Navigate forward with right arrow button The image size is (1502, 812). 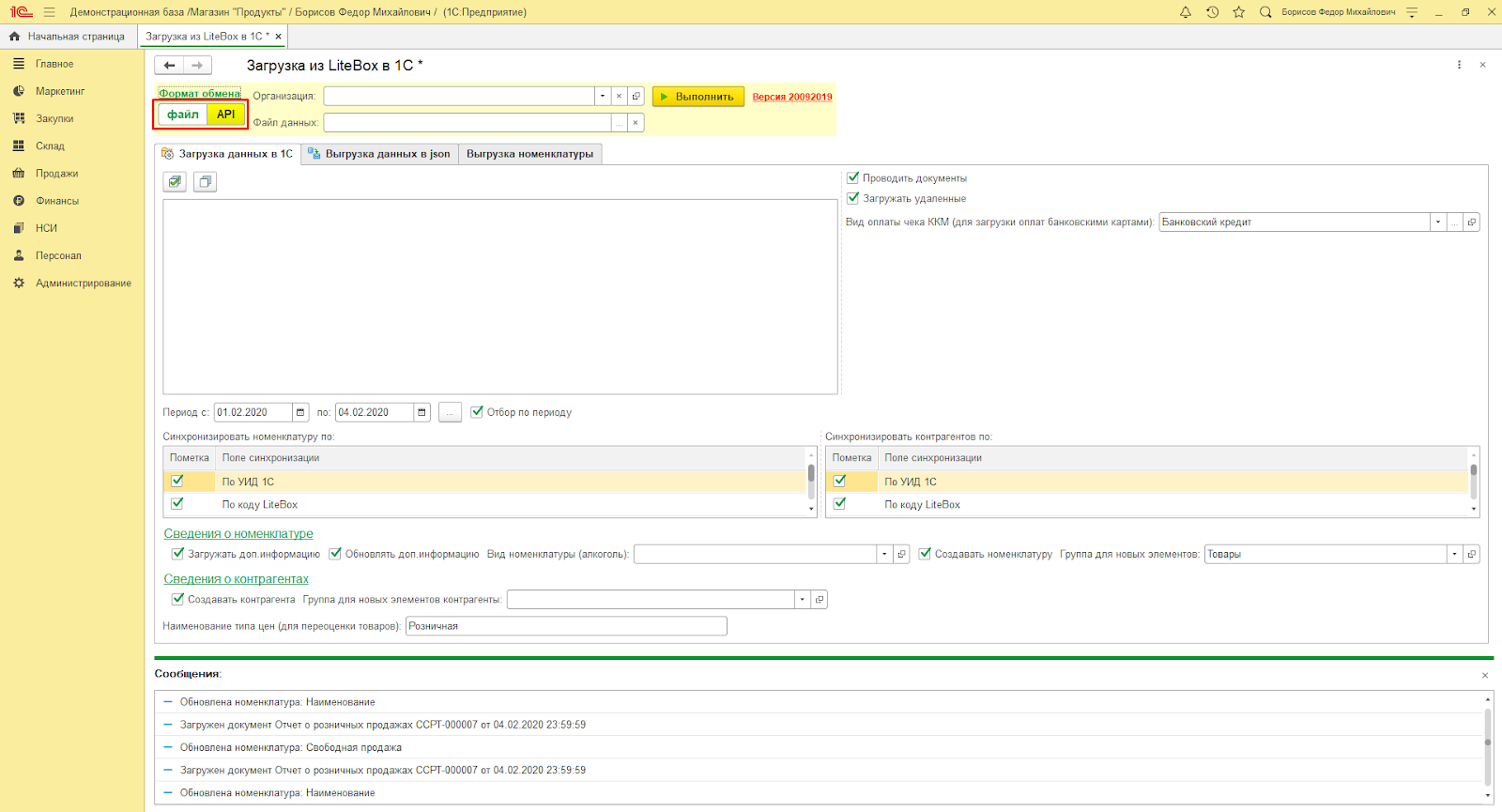click(197, 66)
